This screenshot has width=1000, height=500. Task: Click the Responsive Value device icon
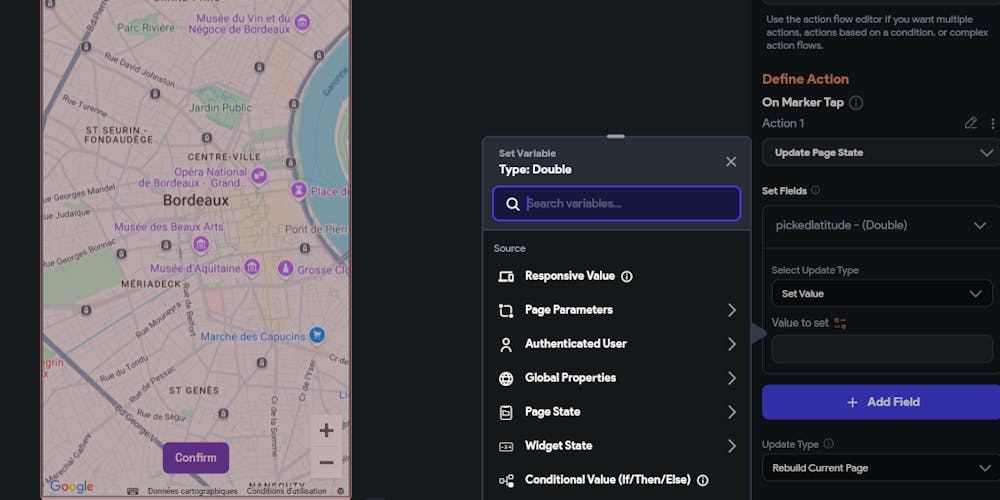point(506,277)
